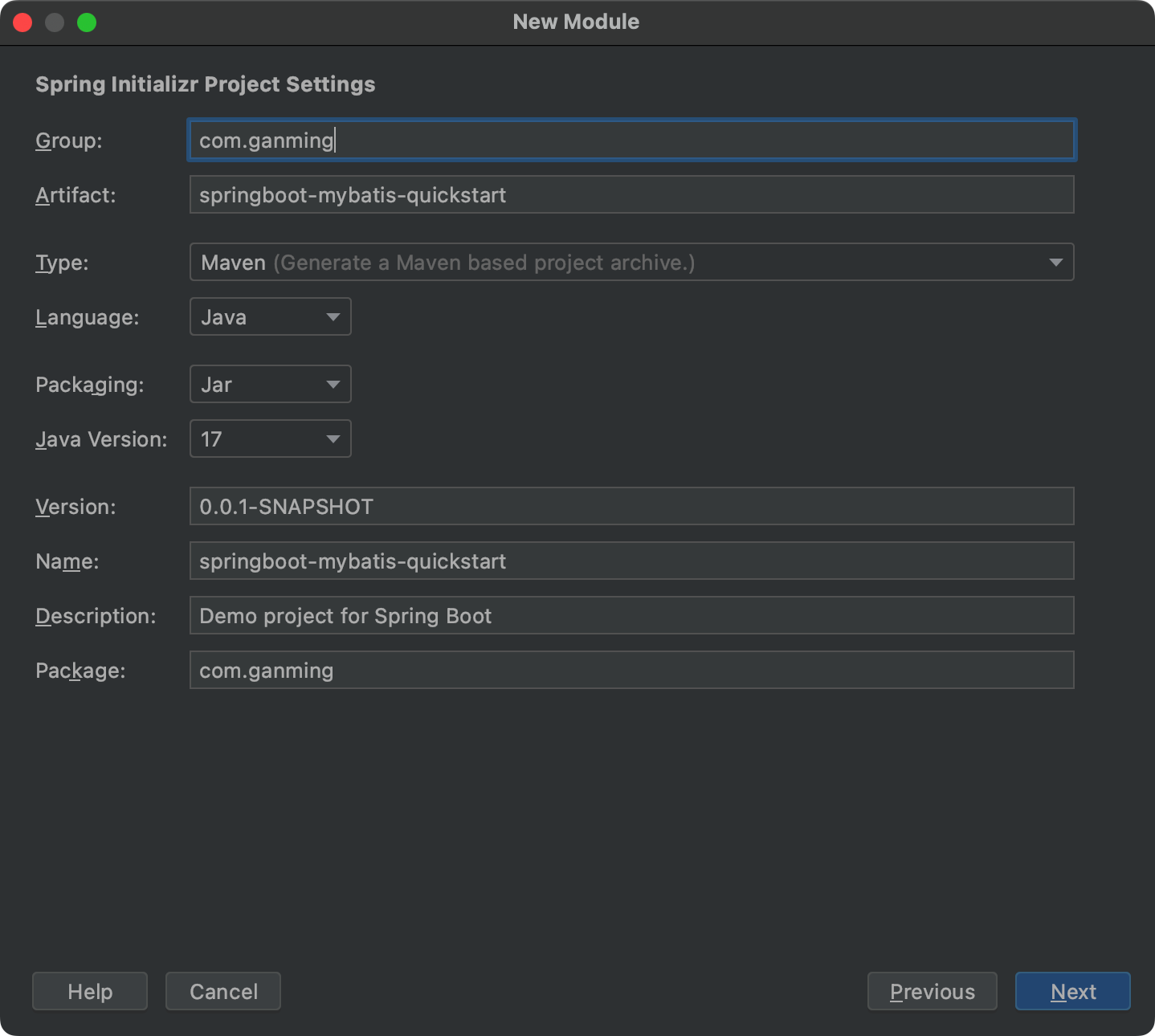Click the Name label
The image size is (1155, 1036).
67,561
